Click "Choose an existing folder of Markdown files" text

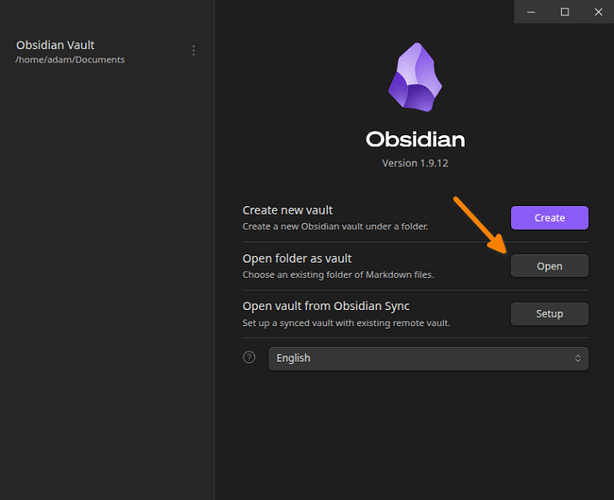pyautogui.click(x=338, y=274)
